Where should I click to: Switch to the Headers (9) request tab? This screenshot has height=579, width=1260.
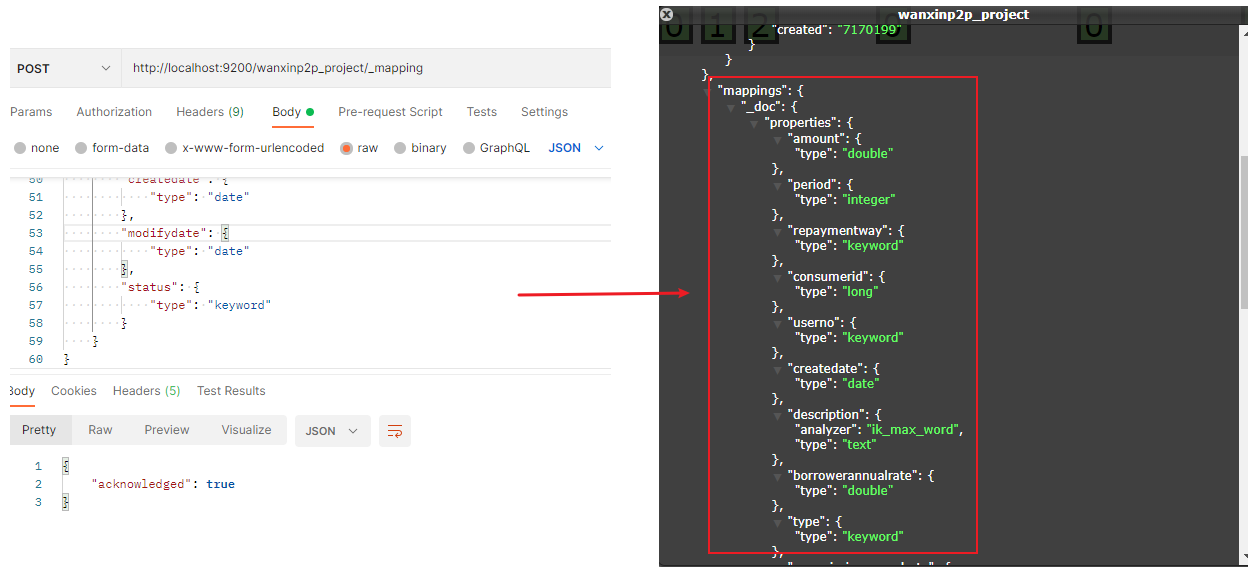click(x=210, y=112)
